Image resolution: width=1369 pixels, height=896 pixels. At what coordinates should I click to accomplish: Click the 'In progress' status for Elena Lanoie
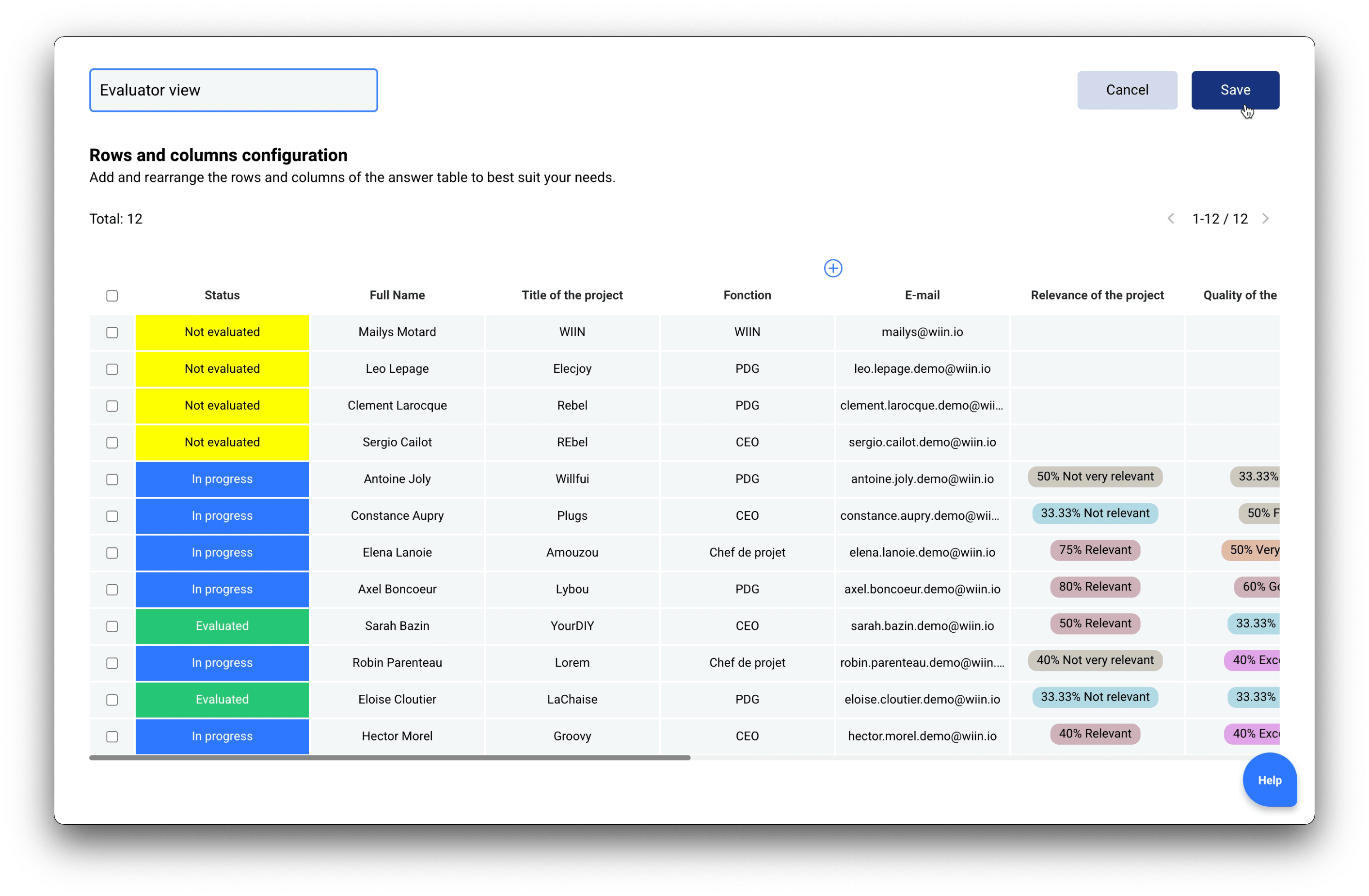(x=222, y=552)
